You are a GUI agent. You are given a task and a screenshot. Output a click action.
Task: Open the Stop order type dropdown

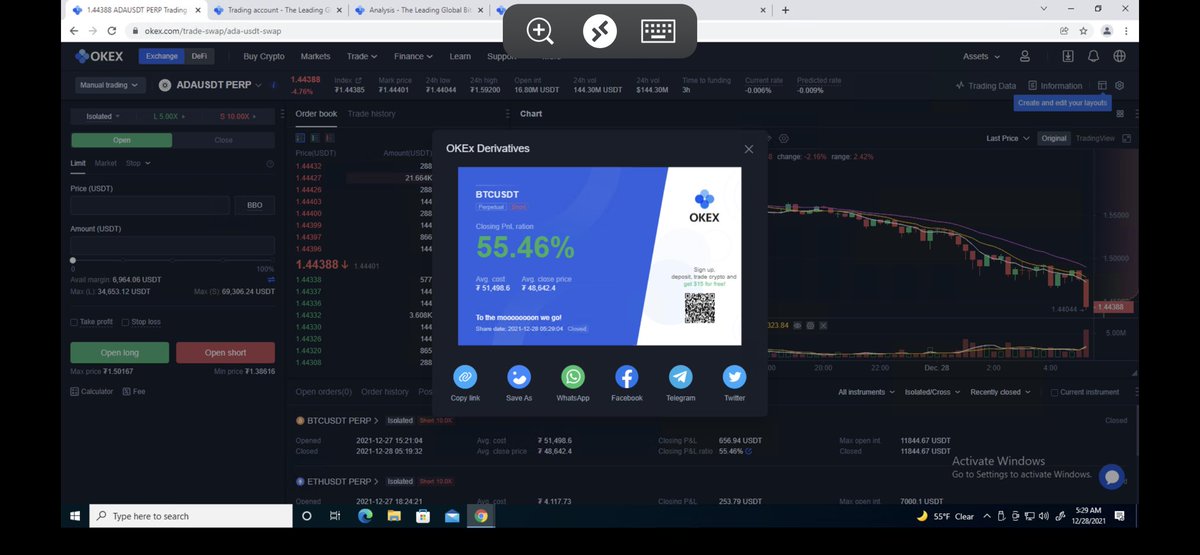(138, 163)
